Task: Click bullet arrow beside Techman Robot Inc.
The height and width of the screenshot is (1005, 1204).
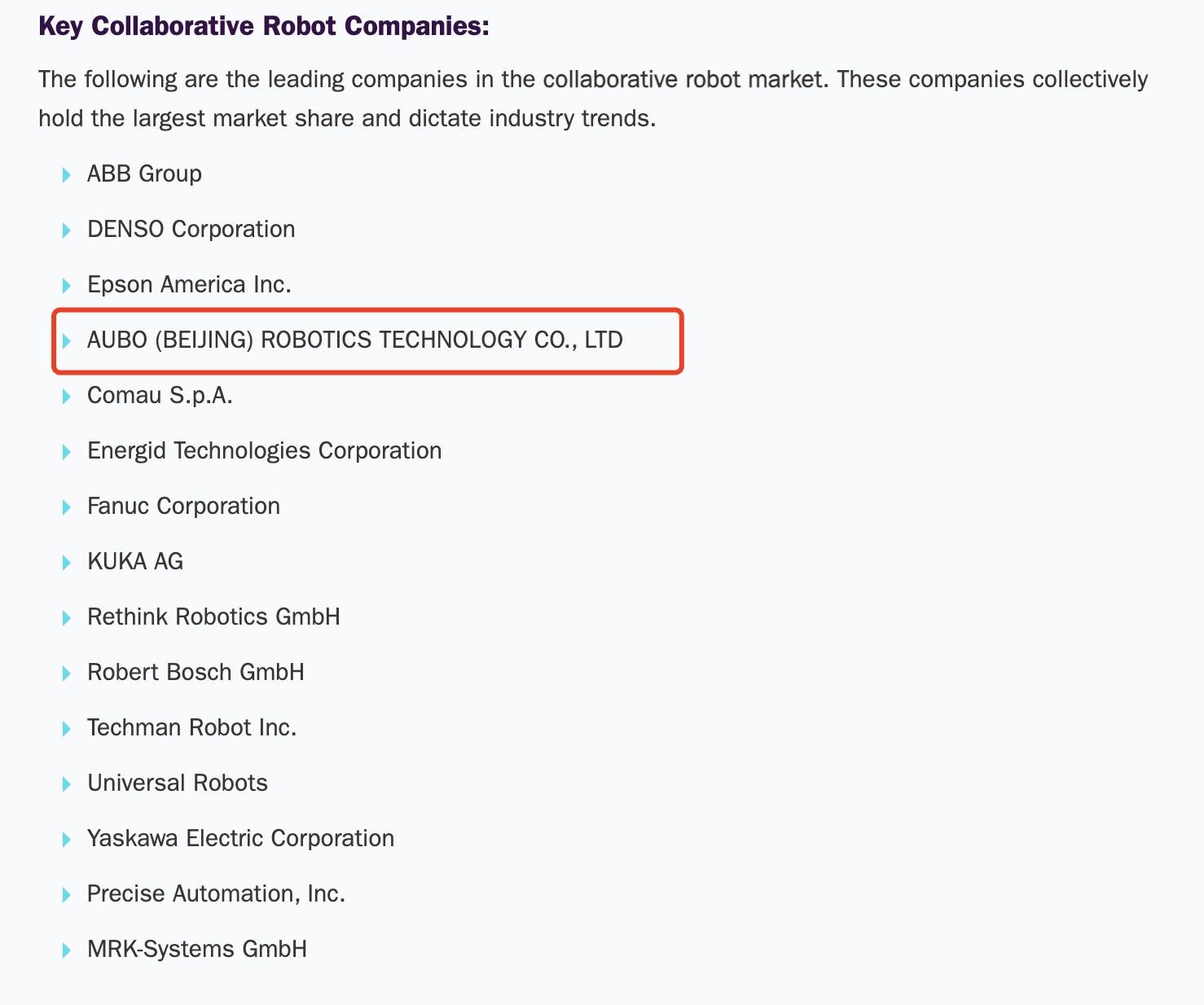Action: click(67, 729)
